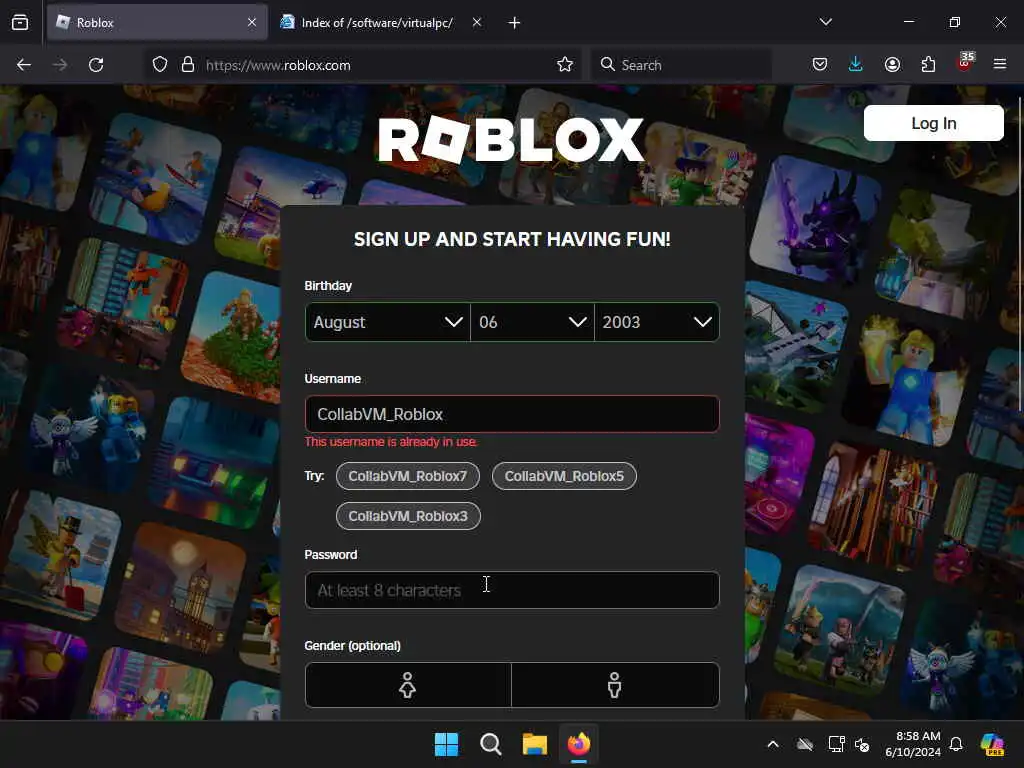Click the page vertical scrollbar
The width and height of the screenshot is (1024, 768).
coord(1020,255)
